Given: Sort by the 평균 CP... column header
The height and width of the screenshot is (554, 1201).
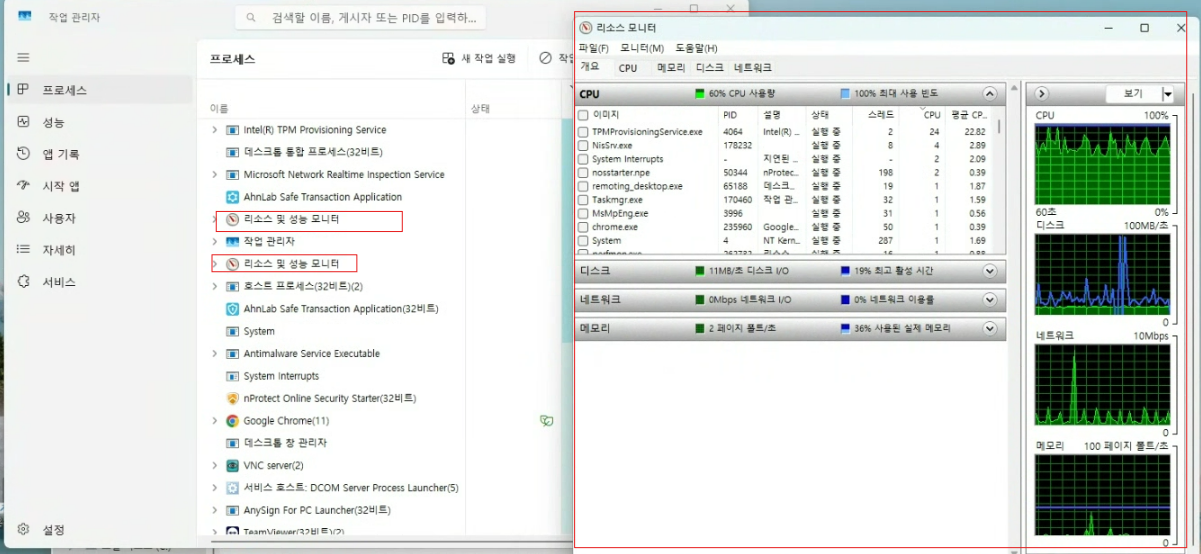Looking at the screenshot, I should pyautogui.click(x=970, y=115).
